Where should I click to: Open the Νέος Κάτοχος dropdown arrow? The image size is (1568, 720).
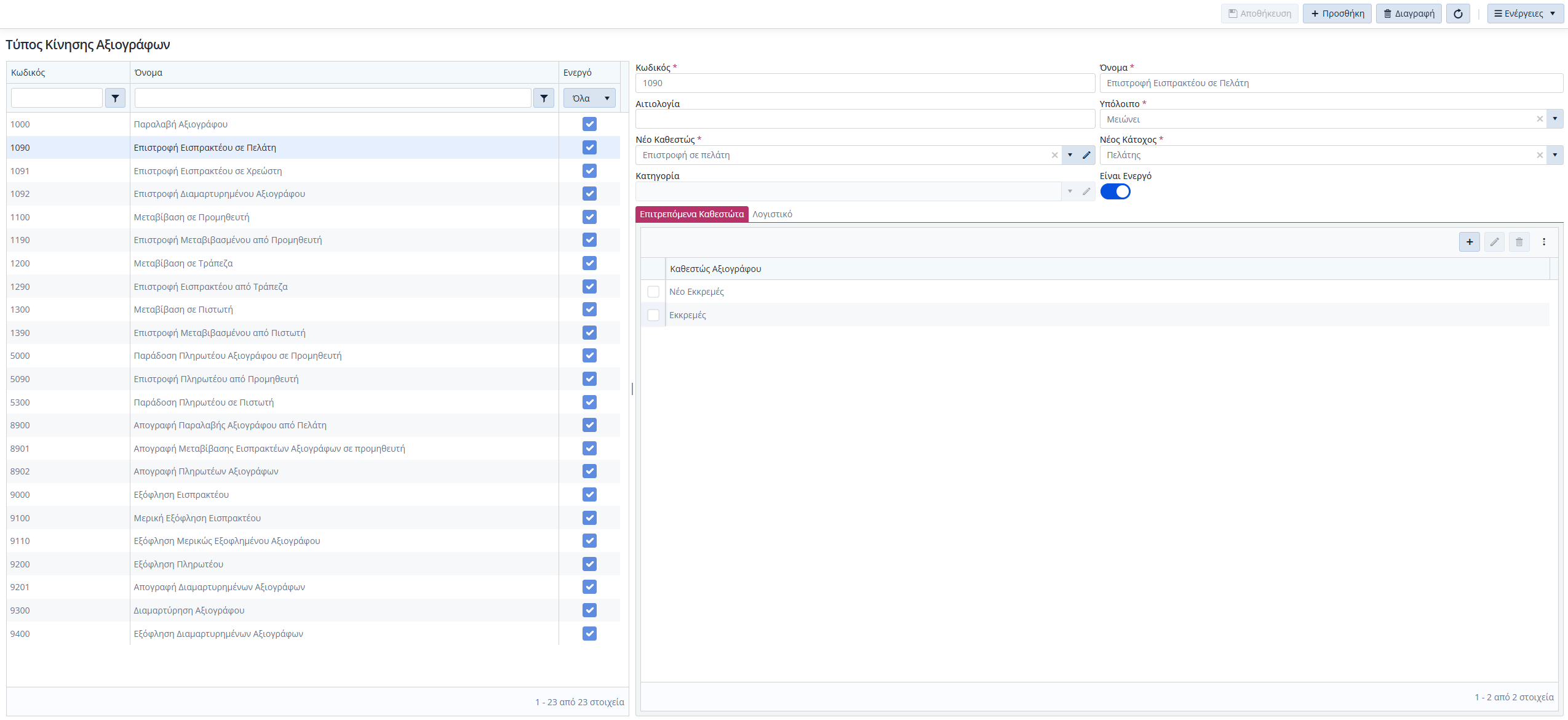pyautogui.click(x=1554, y=155)
